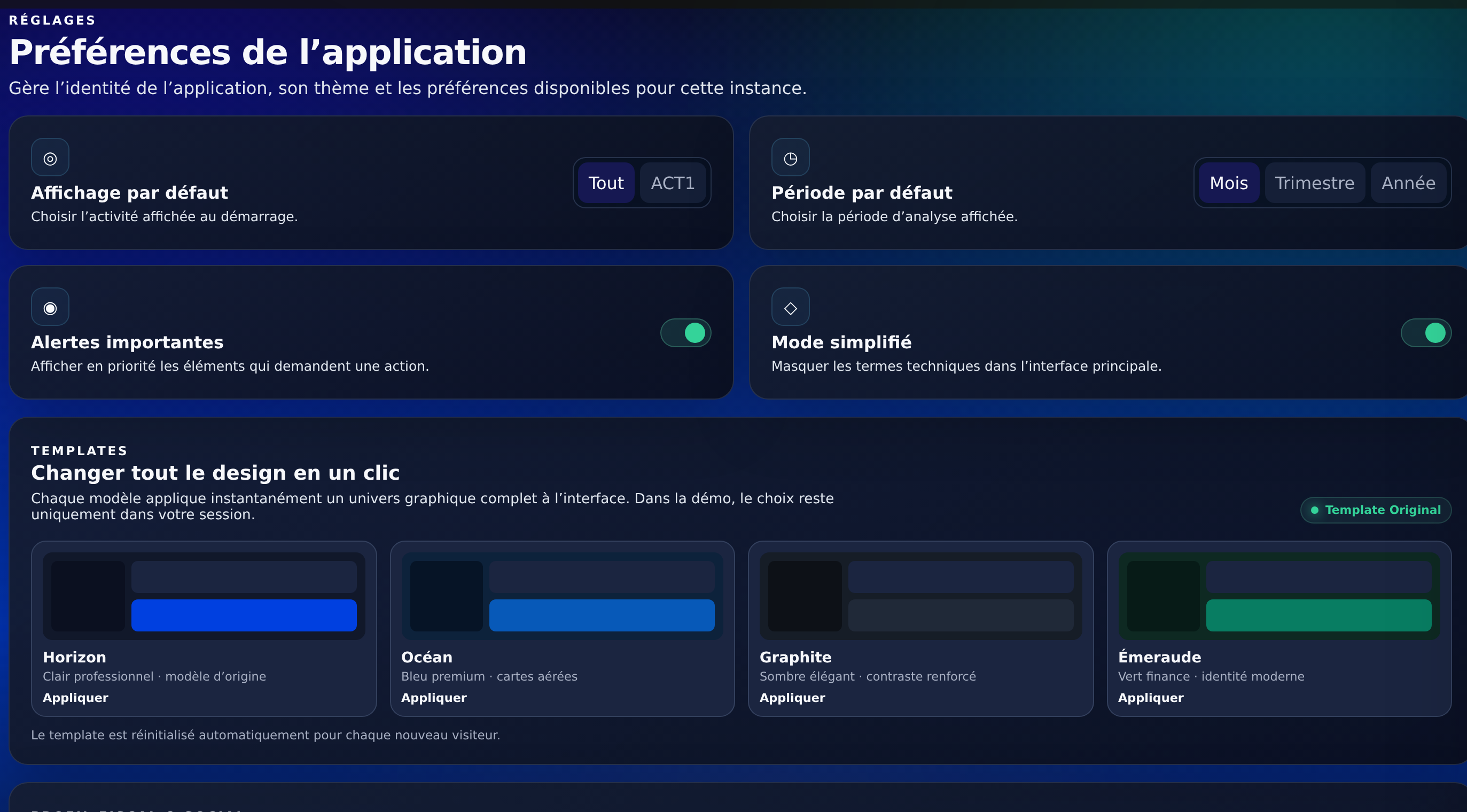1467x812 pixels.
Task: Click the RÉGLAGES section label
Action: pyautogui.click(x=52, y=20)
